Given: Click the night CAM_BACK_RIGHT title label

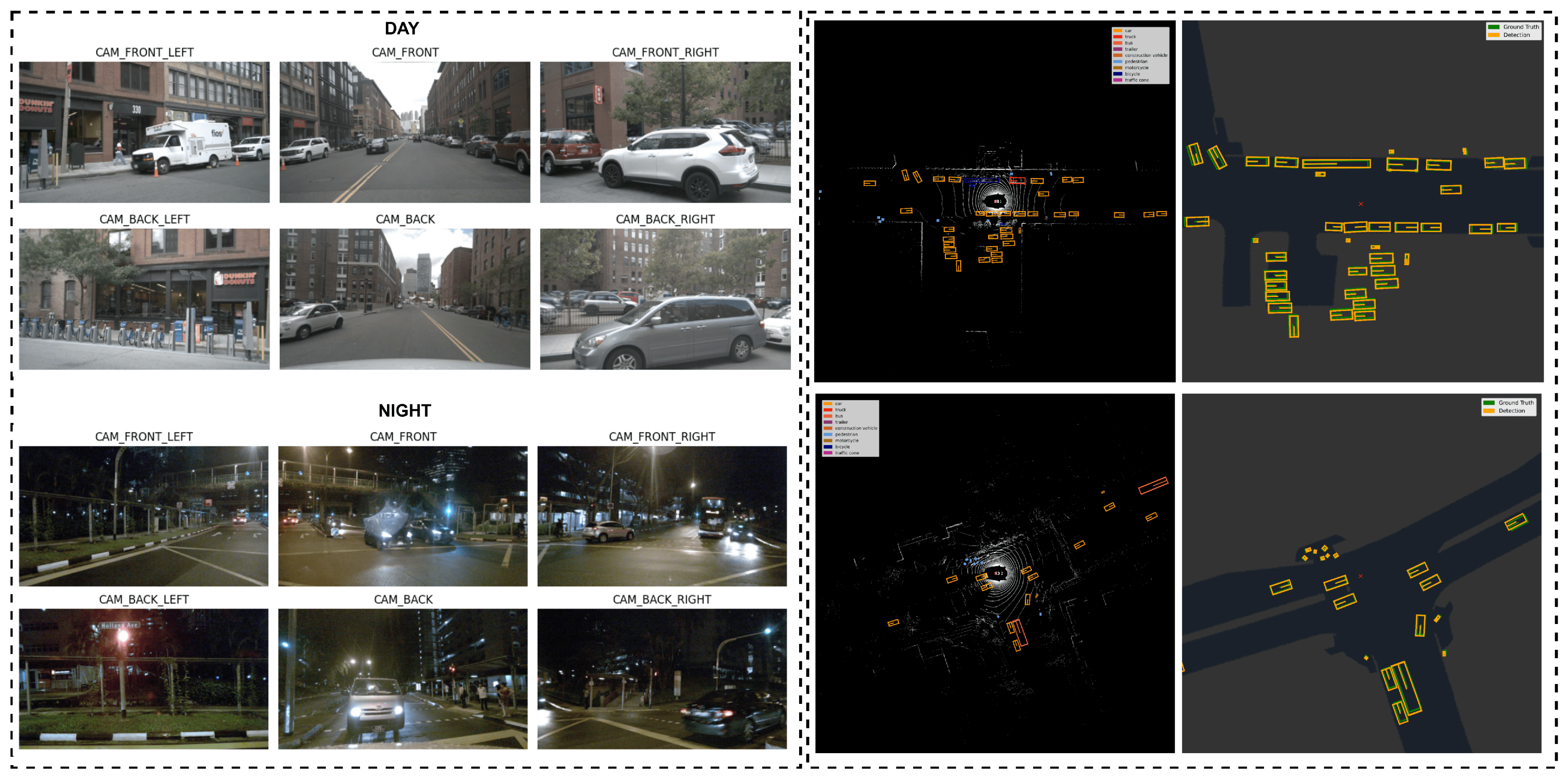Looking at the screenshot, I should click(662, 599).
